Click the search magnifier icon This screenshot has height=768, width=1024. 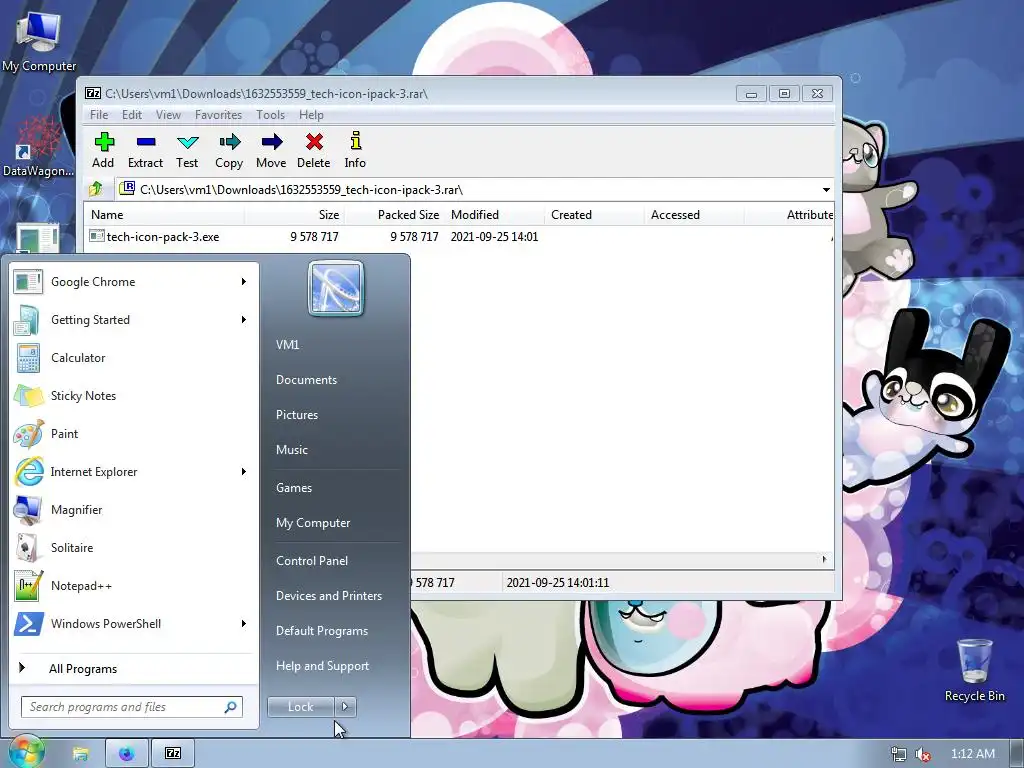point(231,707)
